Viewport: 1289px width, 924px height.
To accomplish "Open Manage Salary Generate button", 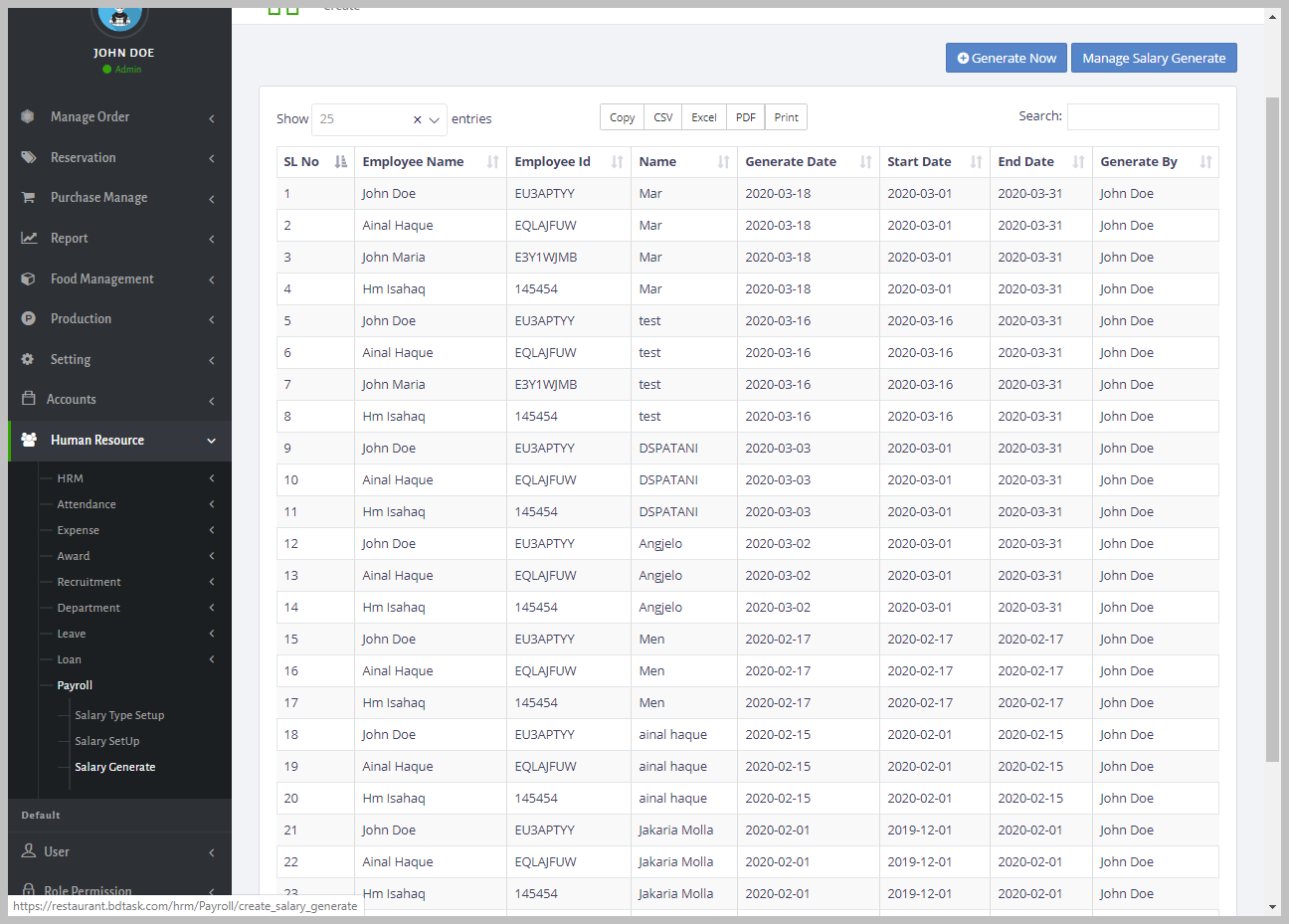I will [x=1154, y=58].
